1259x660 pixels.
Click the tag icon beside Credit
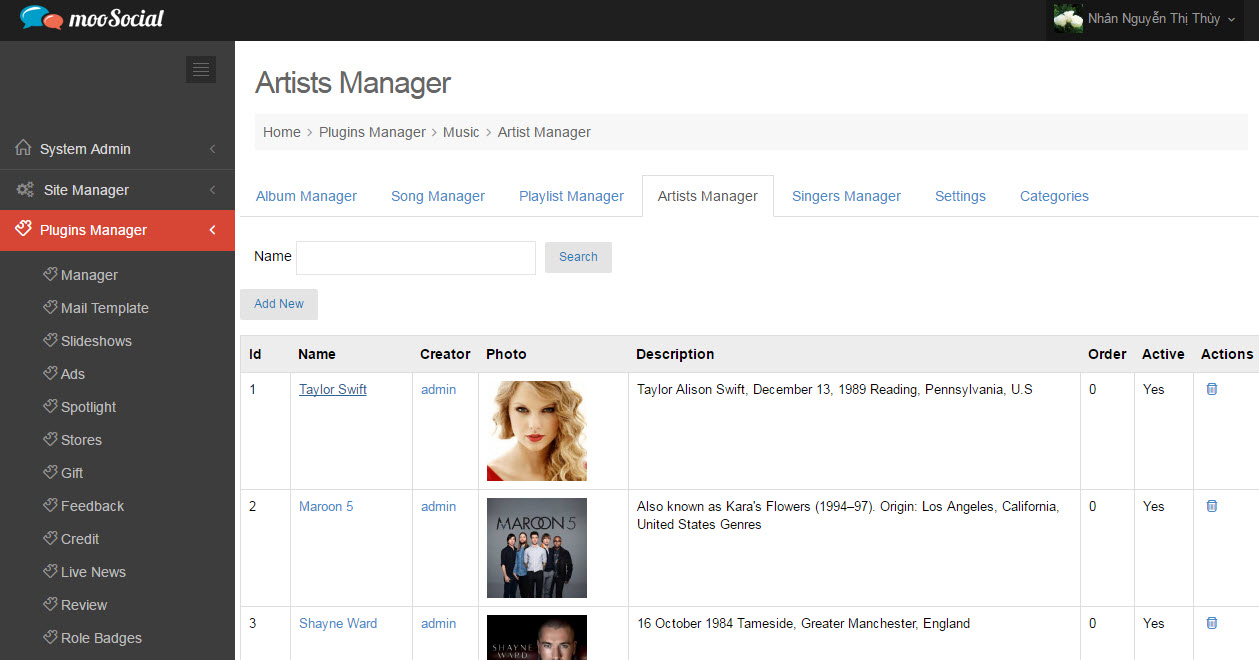[x=50, y=538]
